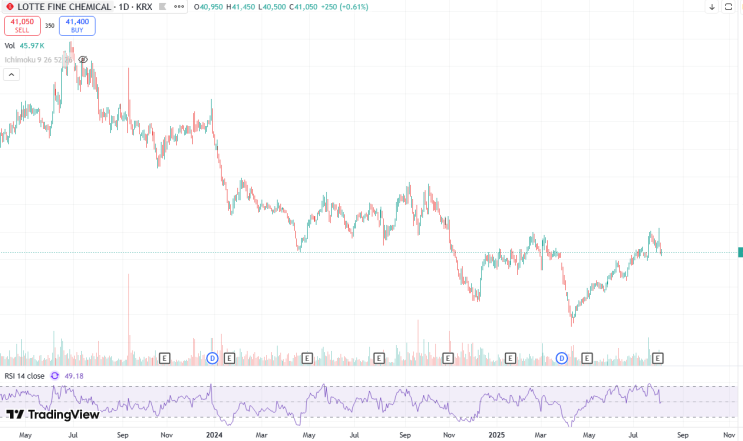Viewport: 743px width, 441px height.
Task: Open the E earnings marker above May 2024
Action: [307, 358]
